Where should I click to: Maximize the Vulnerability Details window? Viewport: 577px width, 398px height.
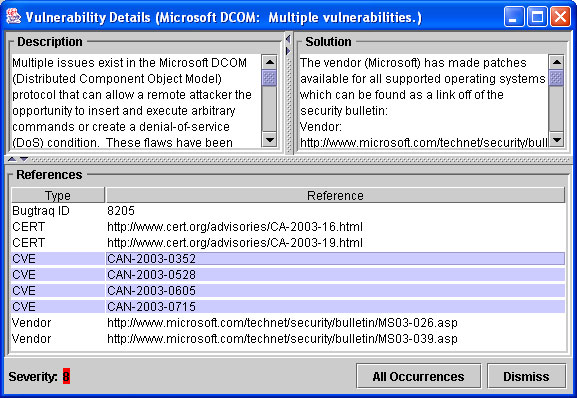tap(537, 17)
